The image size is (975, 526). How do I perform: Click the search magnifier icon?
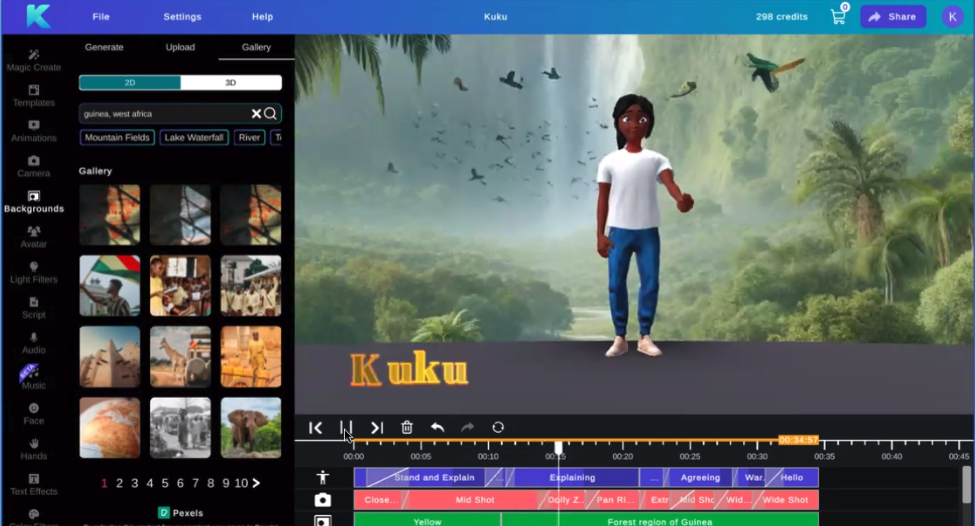271,114
